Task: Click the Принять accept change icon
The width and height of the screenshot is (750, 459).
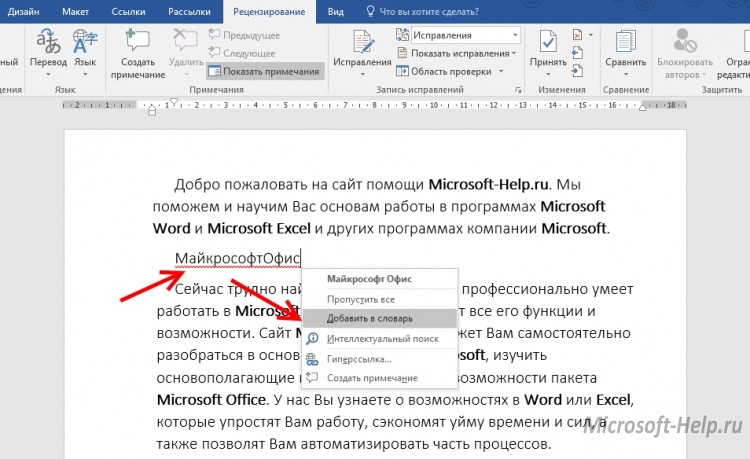Action: (x=548, y=41)
